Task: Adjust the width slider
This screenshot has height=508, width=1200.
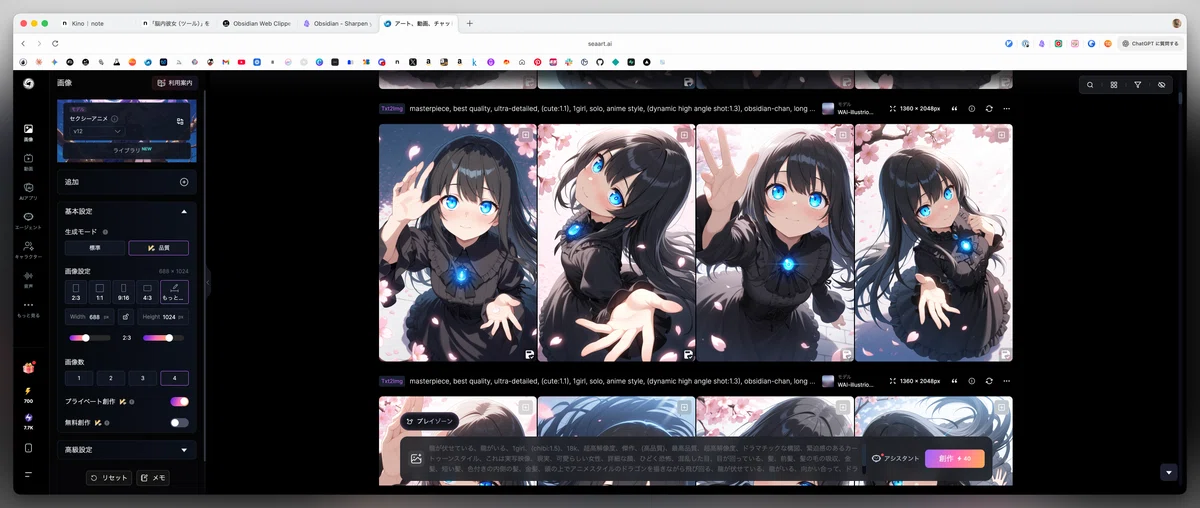Action: tap(87, 338)
